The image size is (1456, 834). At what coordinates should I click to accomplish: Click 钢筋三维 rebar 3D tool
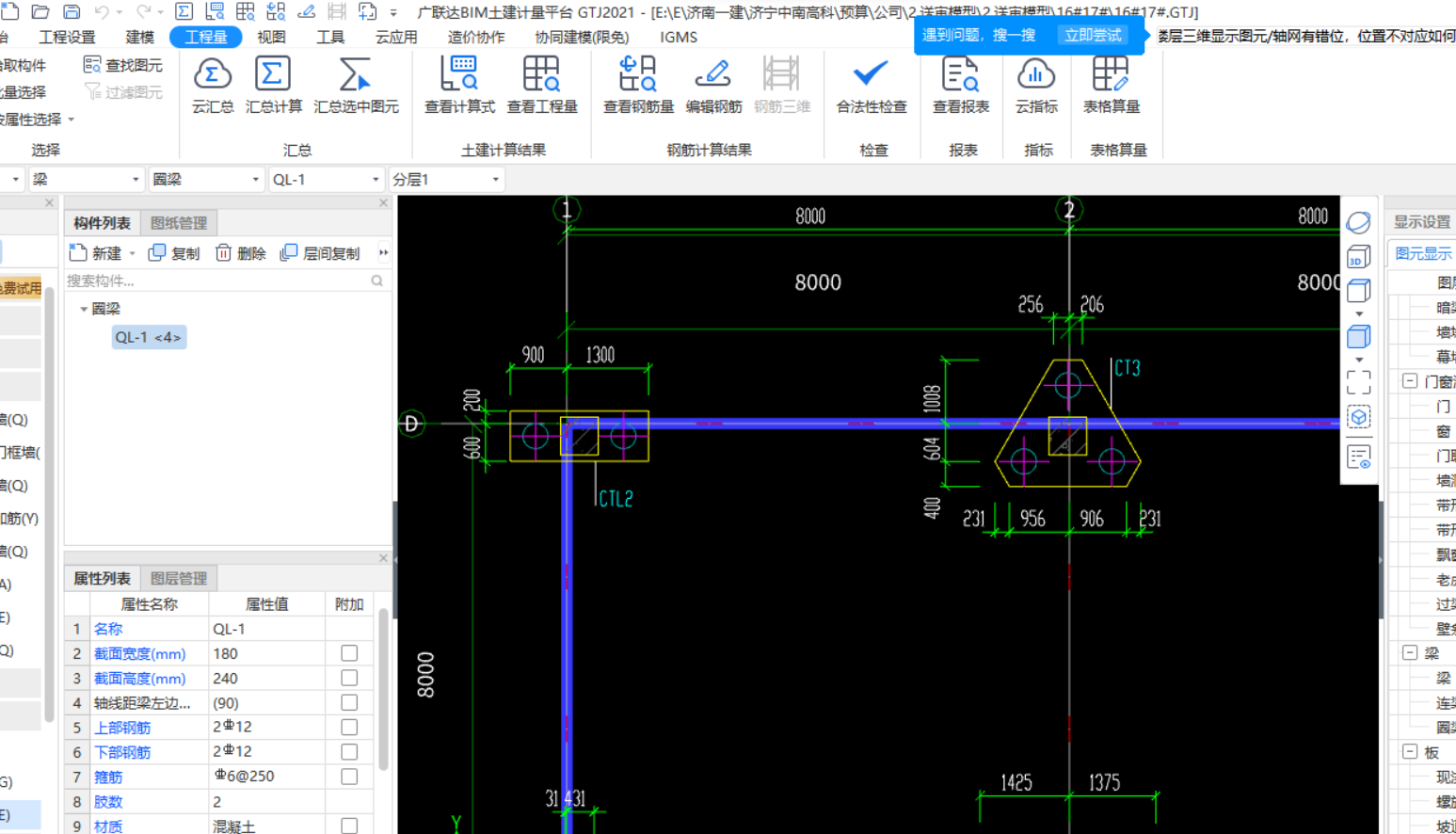pos(782,86)
